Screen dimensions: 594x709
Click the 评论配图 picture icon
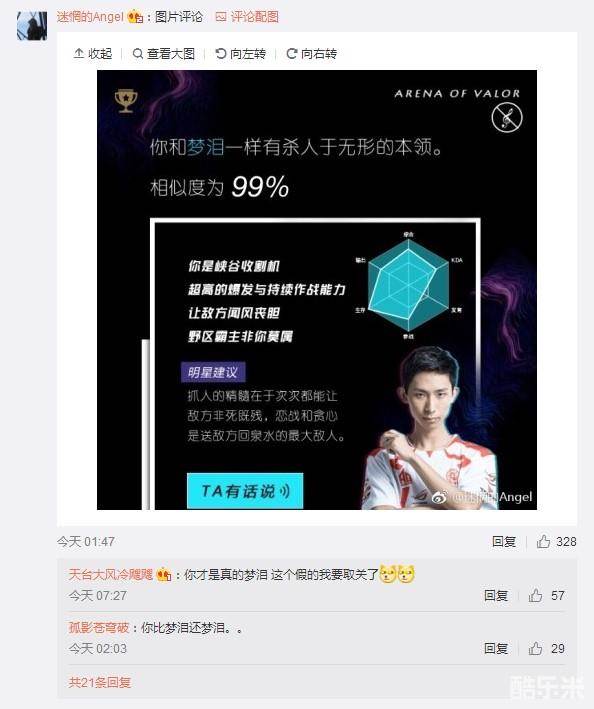(221, 17)
